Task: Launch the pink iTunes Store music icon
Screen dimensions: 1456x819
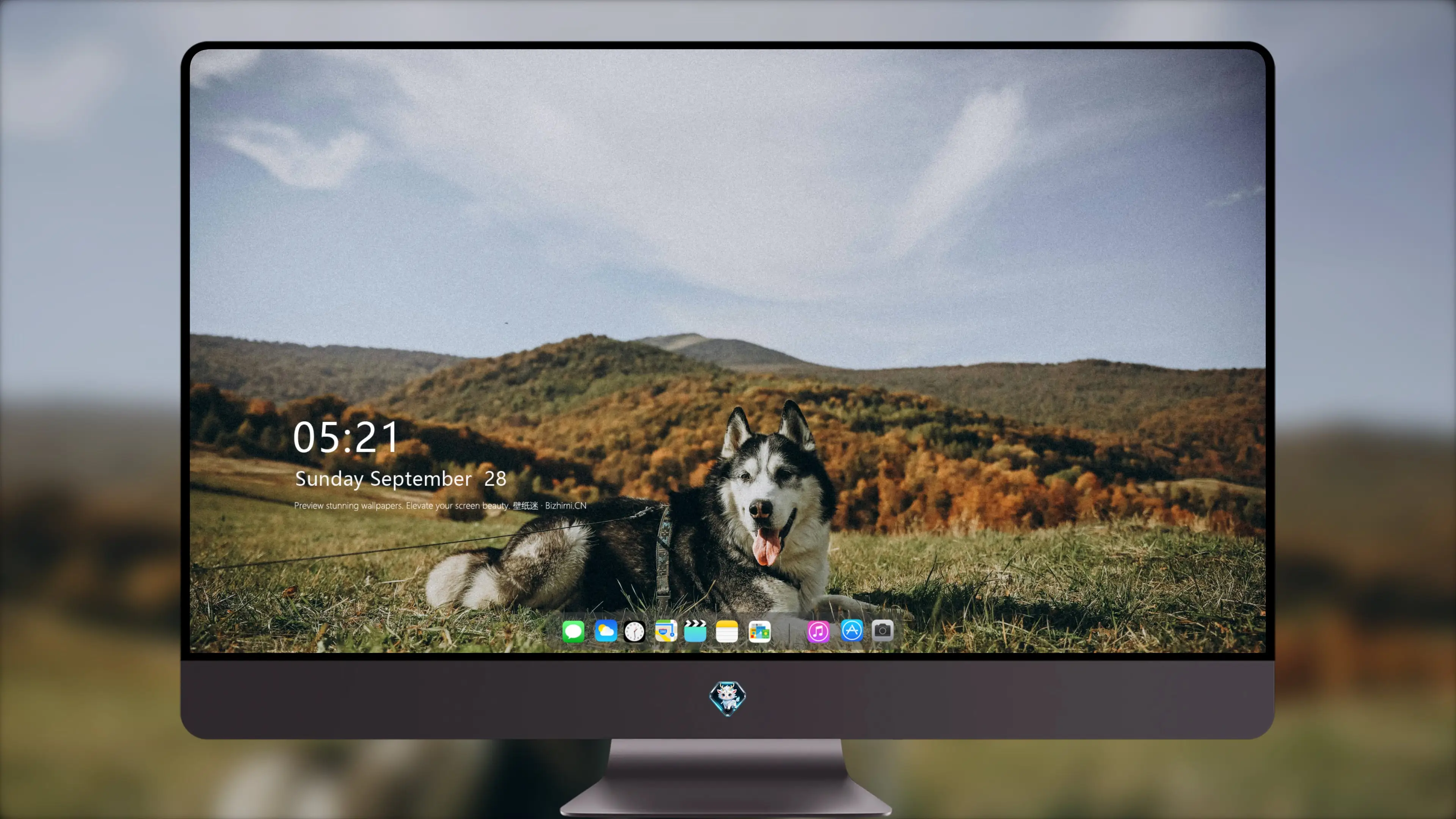Action: point(819,631)
